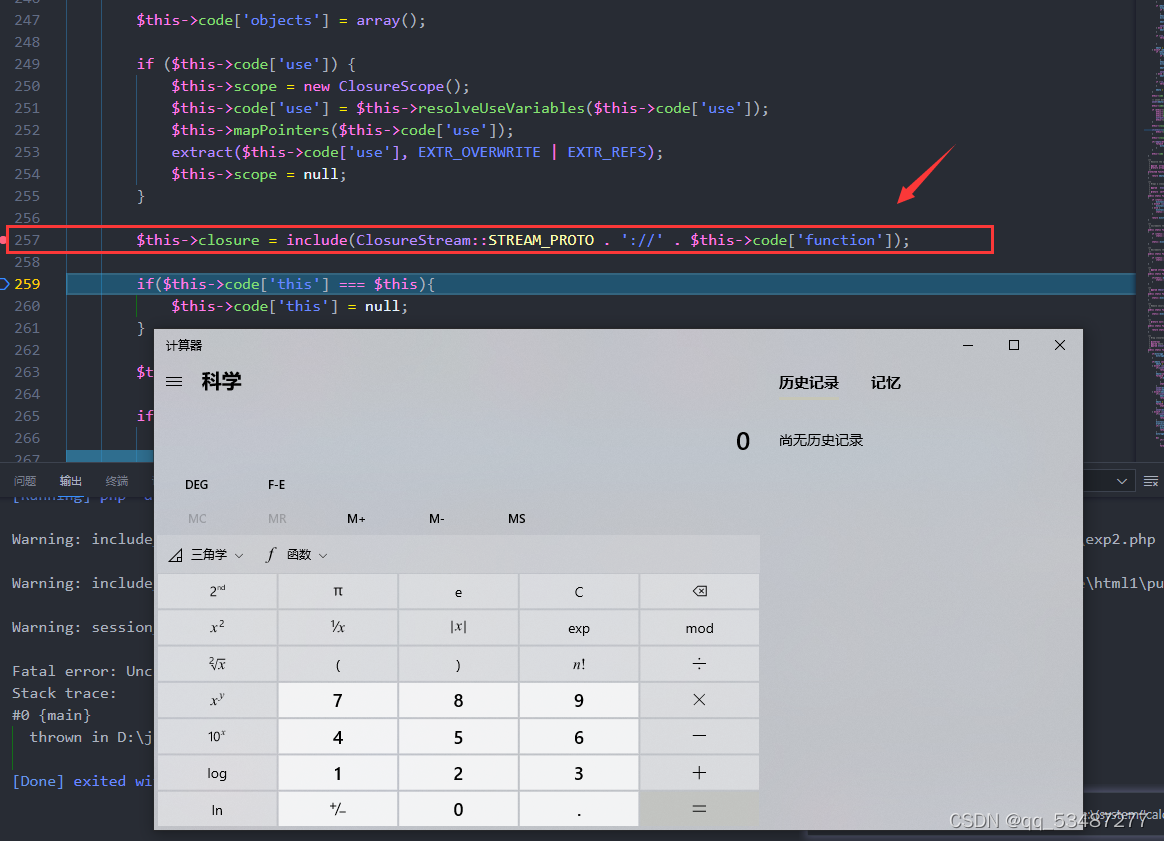Click digit 7 on calculator
Image resolution: width=1164 pixels, height=841 pixels.
point(338,700)
